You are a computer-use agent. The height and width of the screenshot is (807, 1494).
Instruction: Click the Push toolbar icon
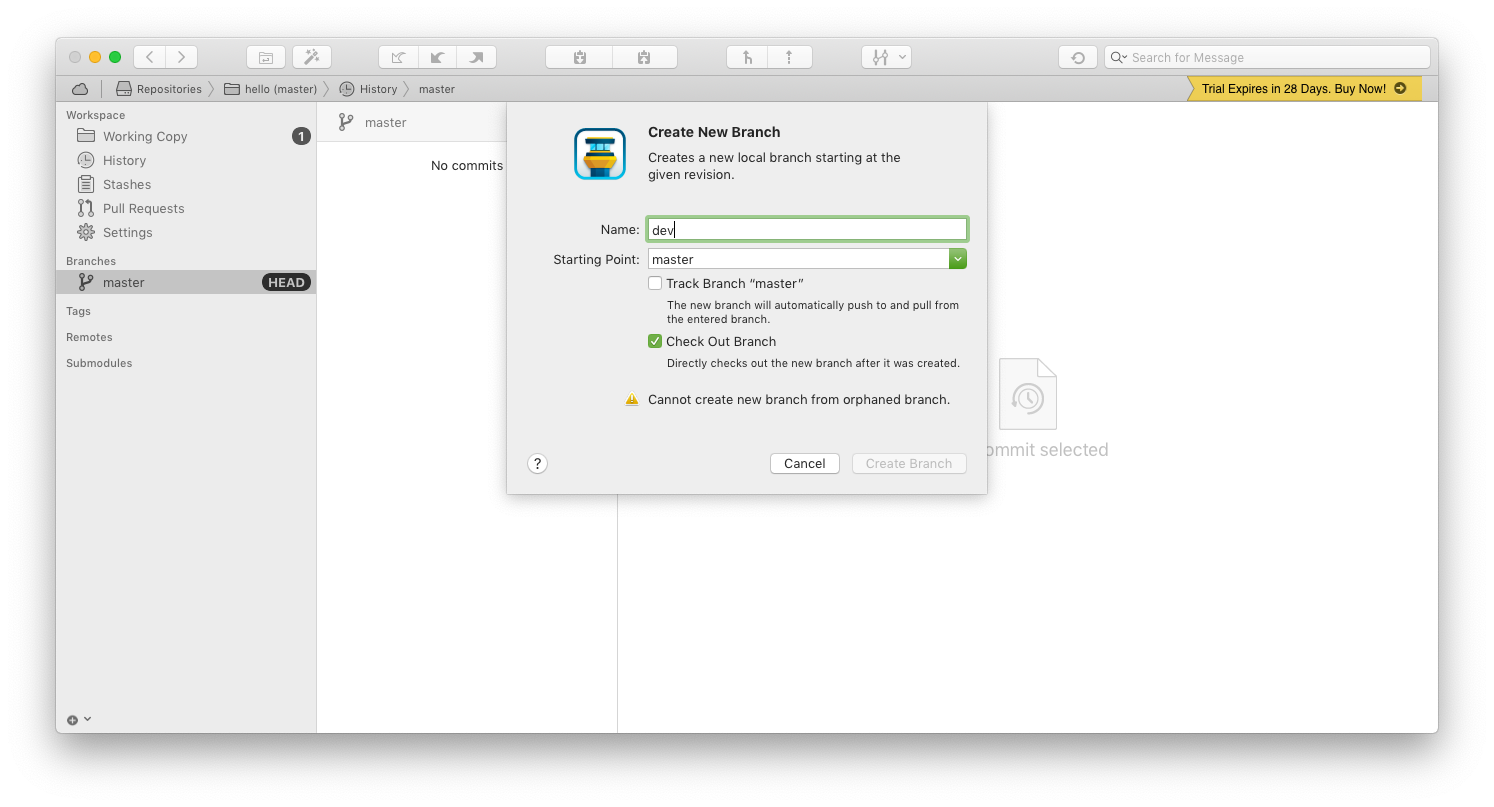click(476, 57)
